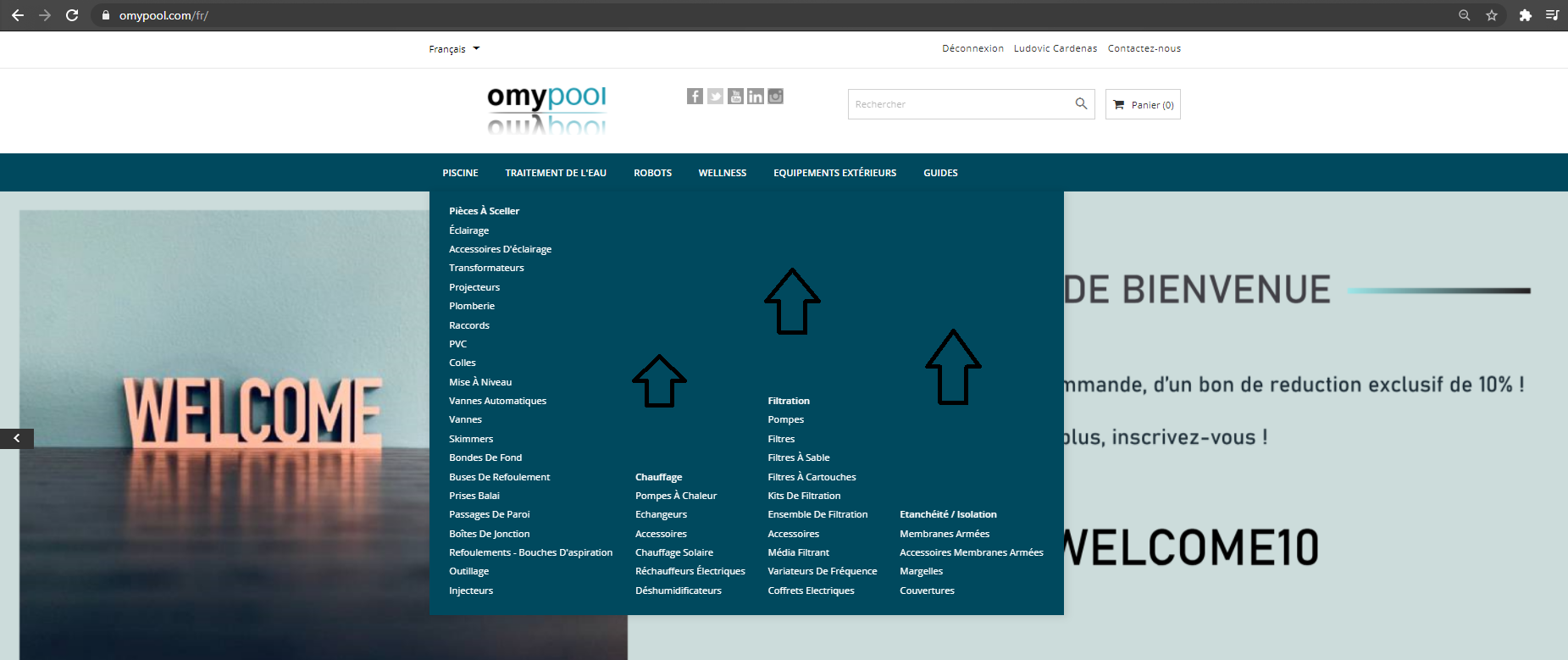Open Injecteurs link

tap(471, 591)
